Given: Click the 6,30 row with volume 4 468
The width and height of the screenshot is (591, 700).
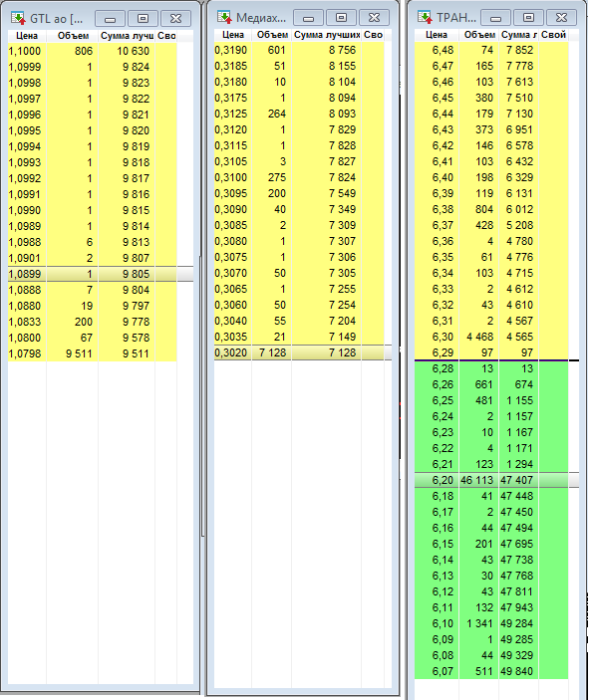Looking at the screenshot, I should [491, 337].
